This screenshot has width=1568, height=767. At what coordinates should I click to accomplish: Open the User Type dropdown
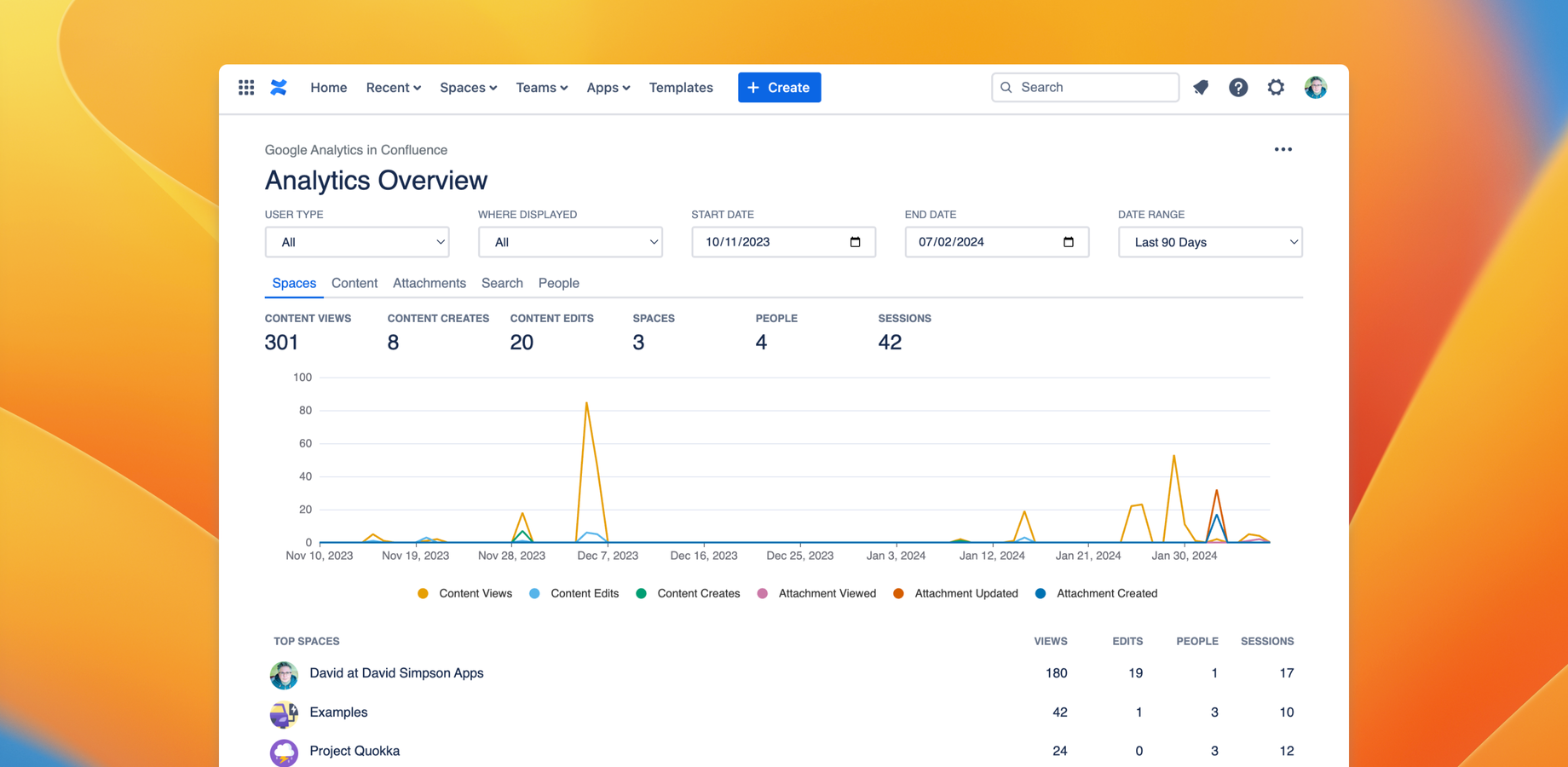(x=357, y=242)
